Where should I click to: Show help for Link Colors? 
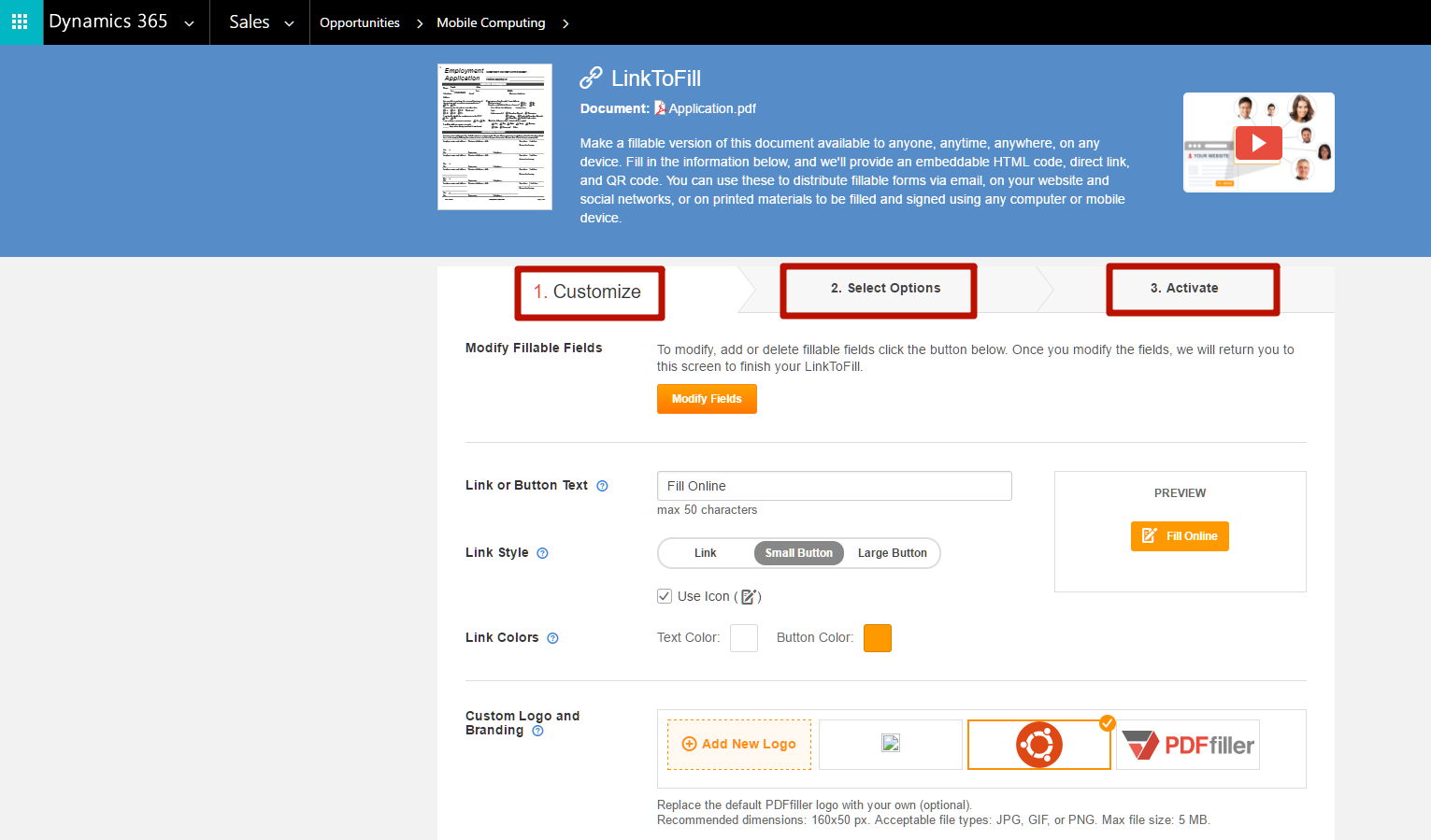[x=552, y=638]
